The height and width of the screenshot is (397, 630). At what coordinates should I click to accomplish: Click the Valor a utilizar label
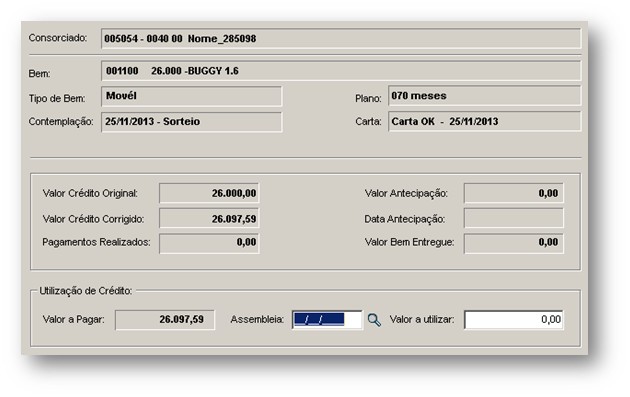(x=422, y=320)
